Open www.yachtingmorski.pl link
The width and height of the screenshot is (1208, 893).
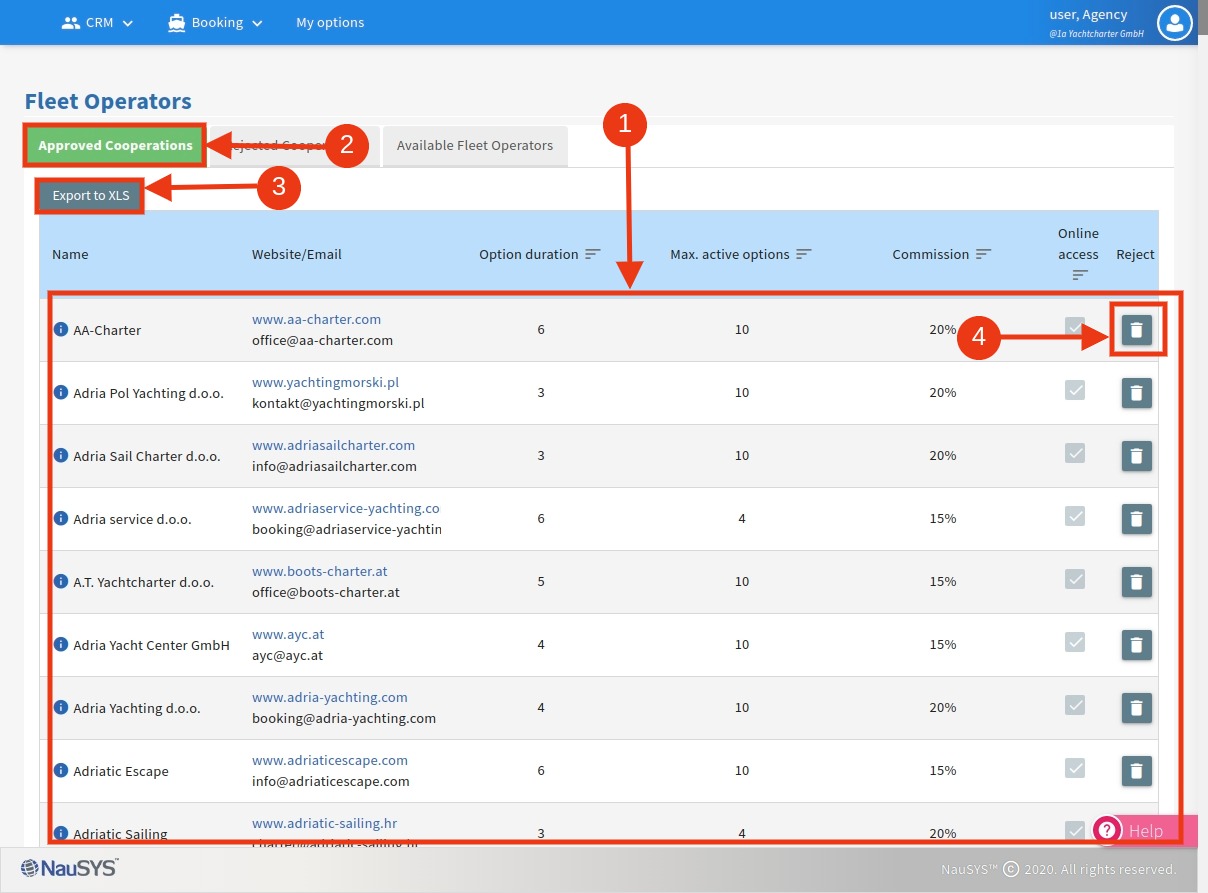[325, 382]
